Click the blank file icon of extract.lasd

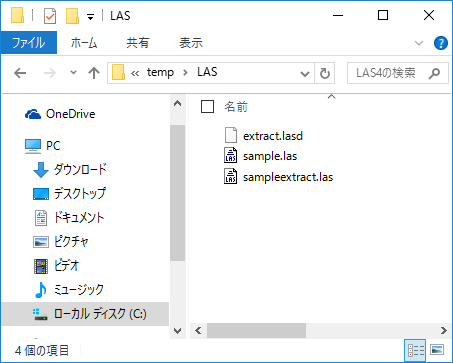pyautogui.click(x=231, y=135)
